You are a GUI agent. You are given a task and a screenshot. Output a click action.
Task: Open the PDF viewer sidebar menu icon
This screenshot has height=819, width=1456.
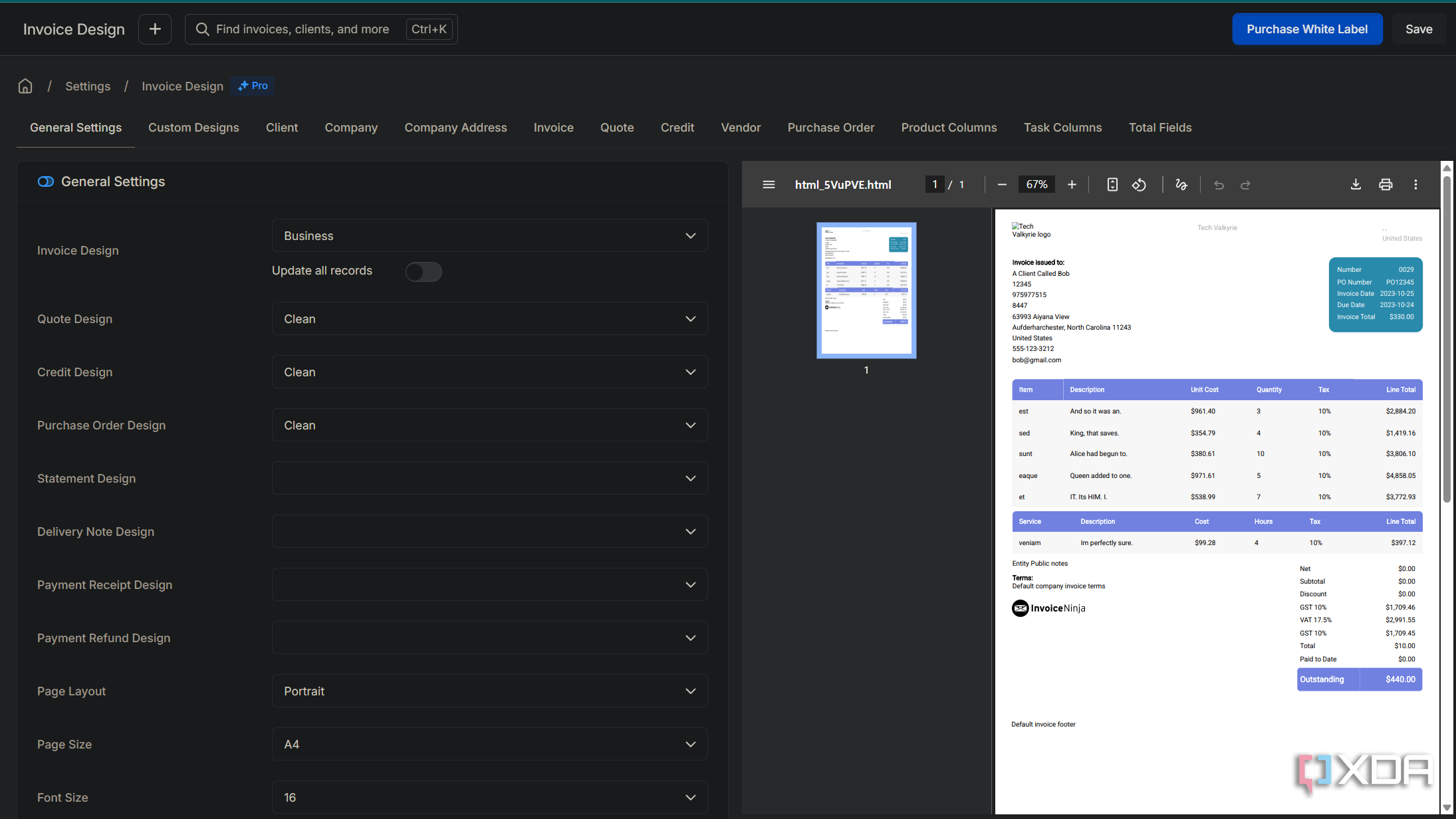coord(769,185)
